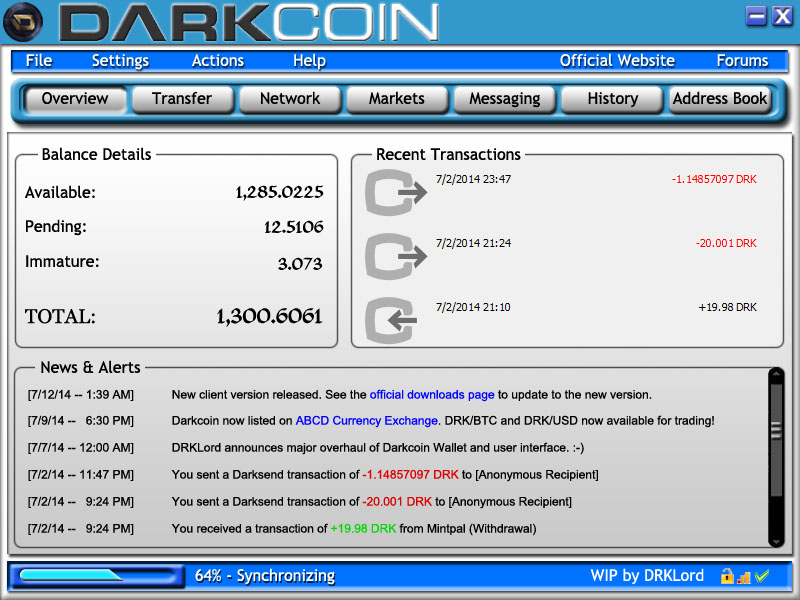Click the wallet lock icon in status bar
The height and width of the screenshot is (600, 800).
click(x=727, y=576)
